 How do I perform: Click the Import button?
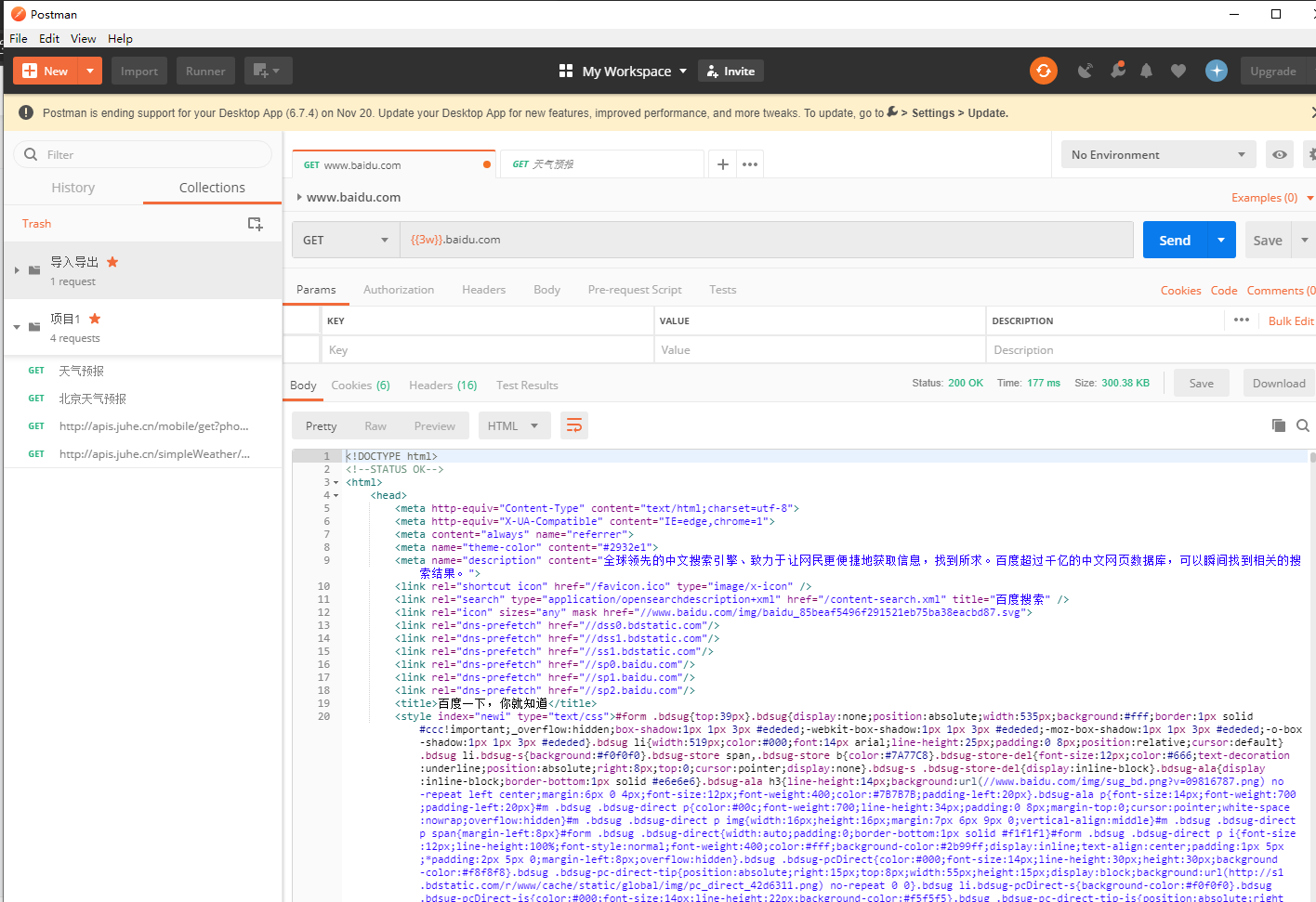pos(139,71)
